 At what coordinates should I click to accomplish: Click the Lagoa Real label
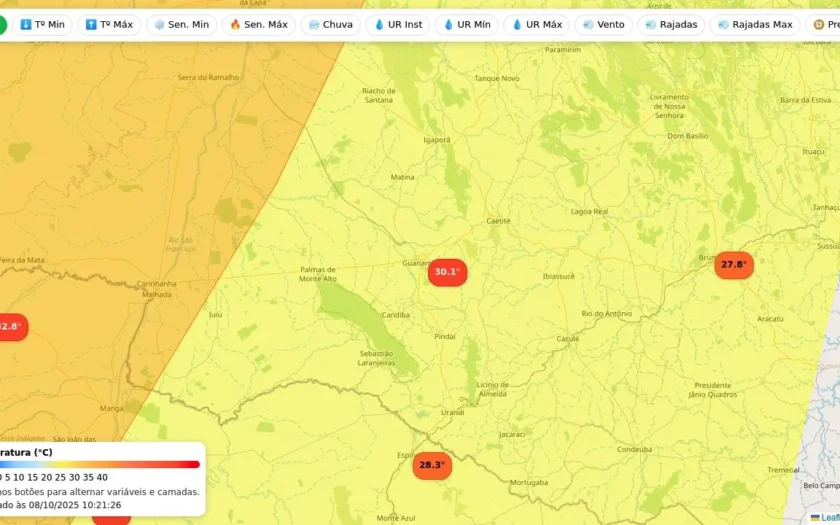pos(589,212)
